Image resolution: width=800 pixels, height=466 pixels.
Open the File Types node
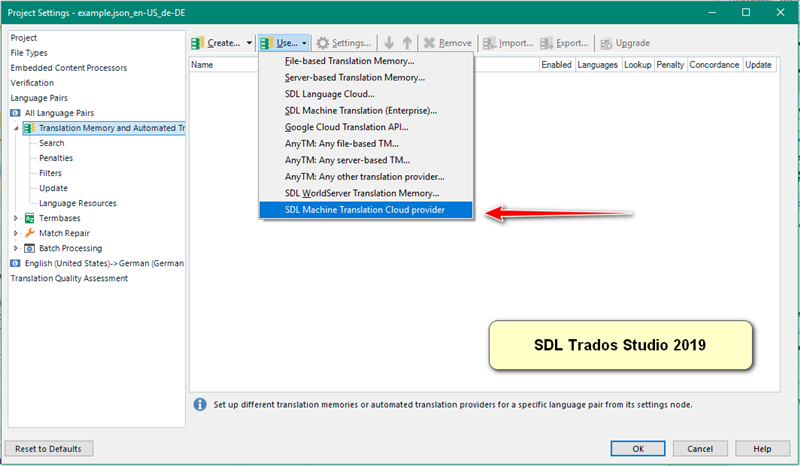tap(29, 53)
